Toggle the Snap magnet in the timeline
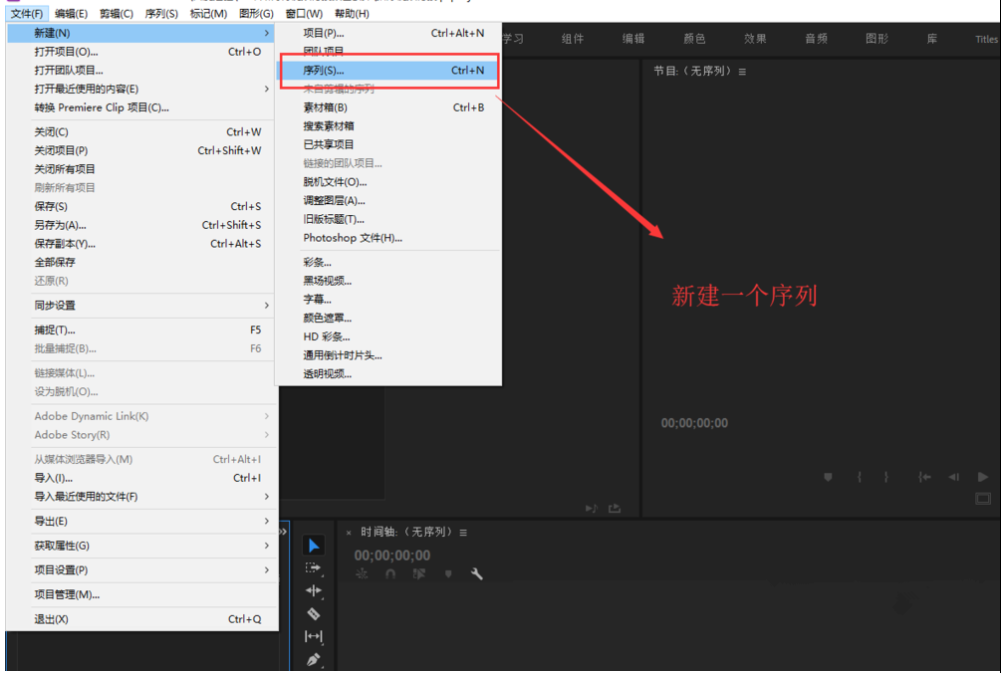The image size is (1001, 673). tap(390, 574)
